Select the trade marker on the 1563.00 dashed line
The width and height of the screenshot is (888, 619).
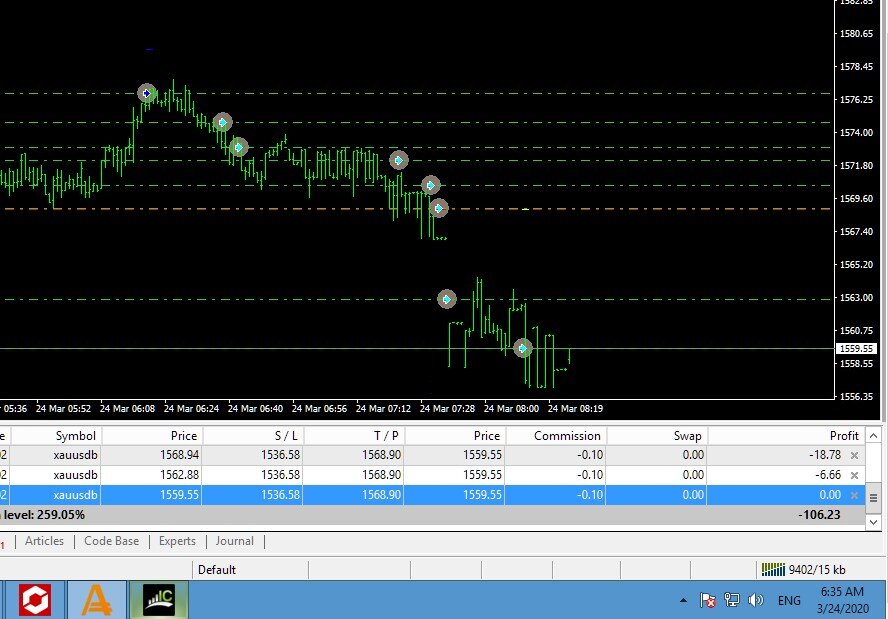click(447, 299)
